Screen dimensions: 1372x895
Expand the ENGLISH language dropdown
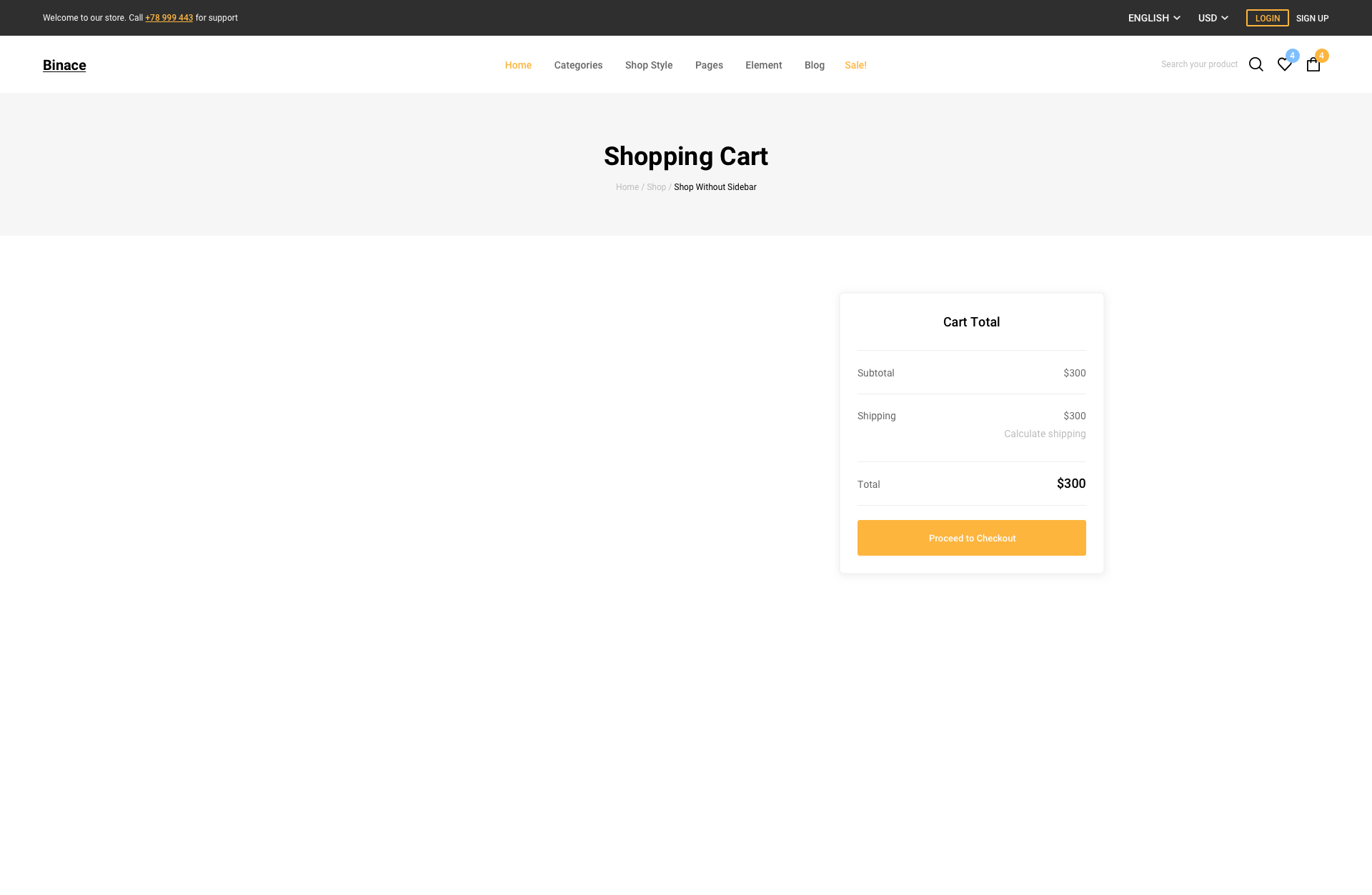point(1153,18)
